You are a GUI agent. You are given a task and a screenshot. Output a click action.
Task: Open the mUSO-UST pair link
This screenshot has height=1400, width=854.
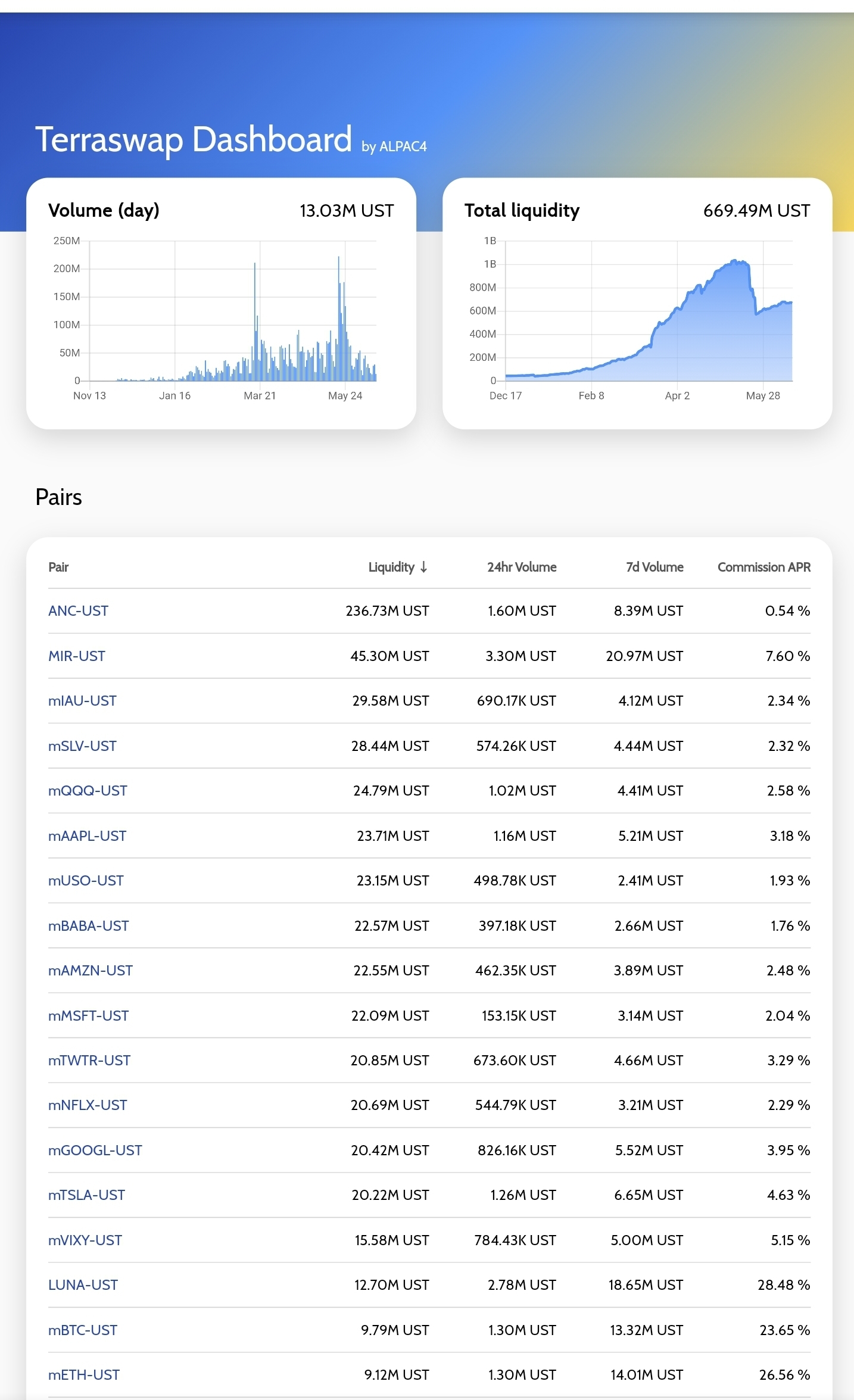86,881
